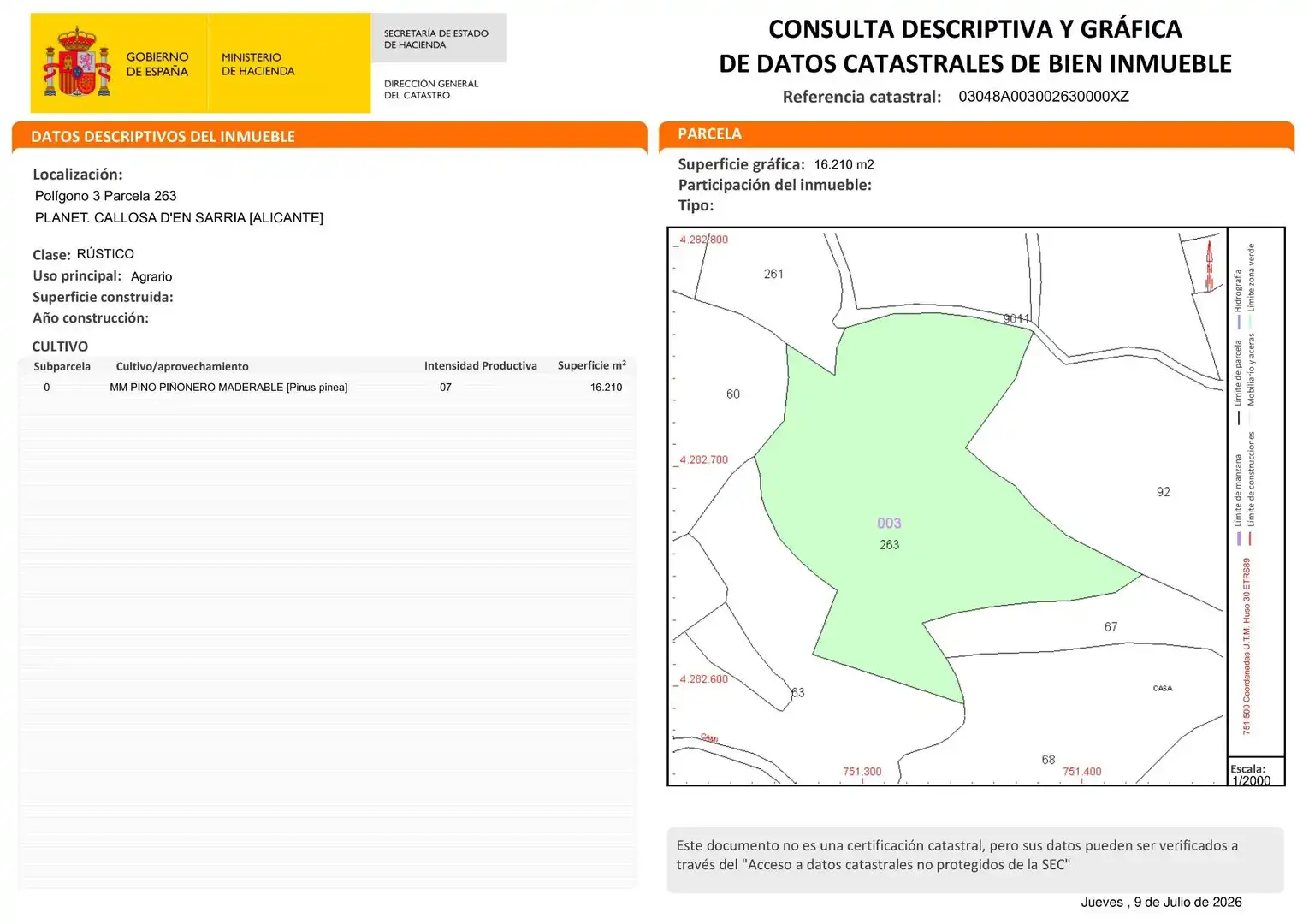
Task: Click neighbouring parcel 67 on map
Action: point(1111,627)
